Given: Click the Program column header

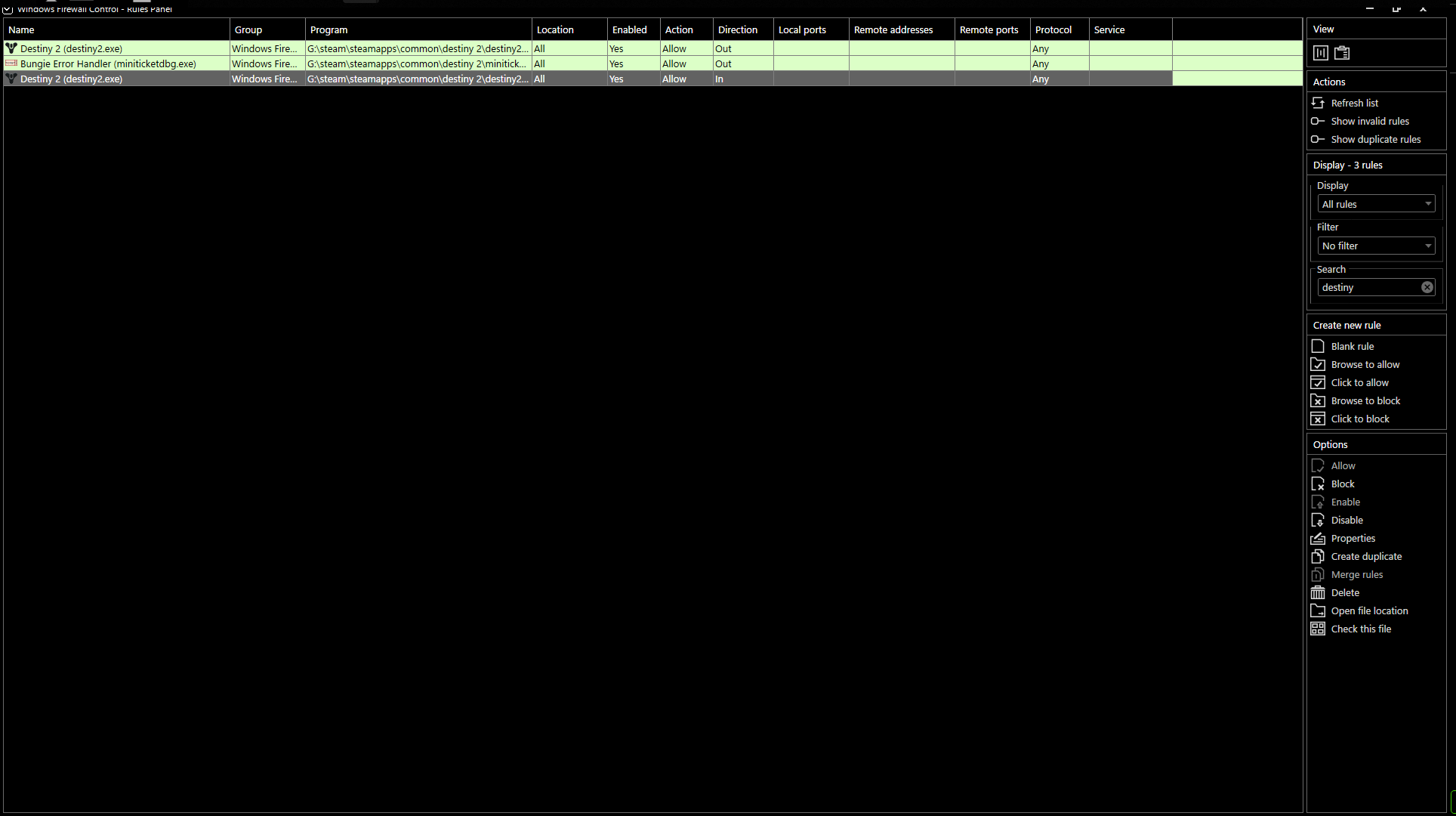Looking at the screenshot, I should point(329,29).
